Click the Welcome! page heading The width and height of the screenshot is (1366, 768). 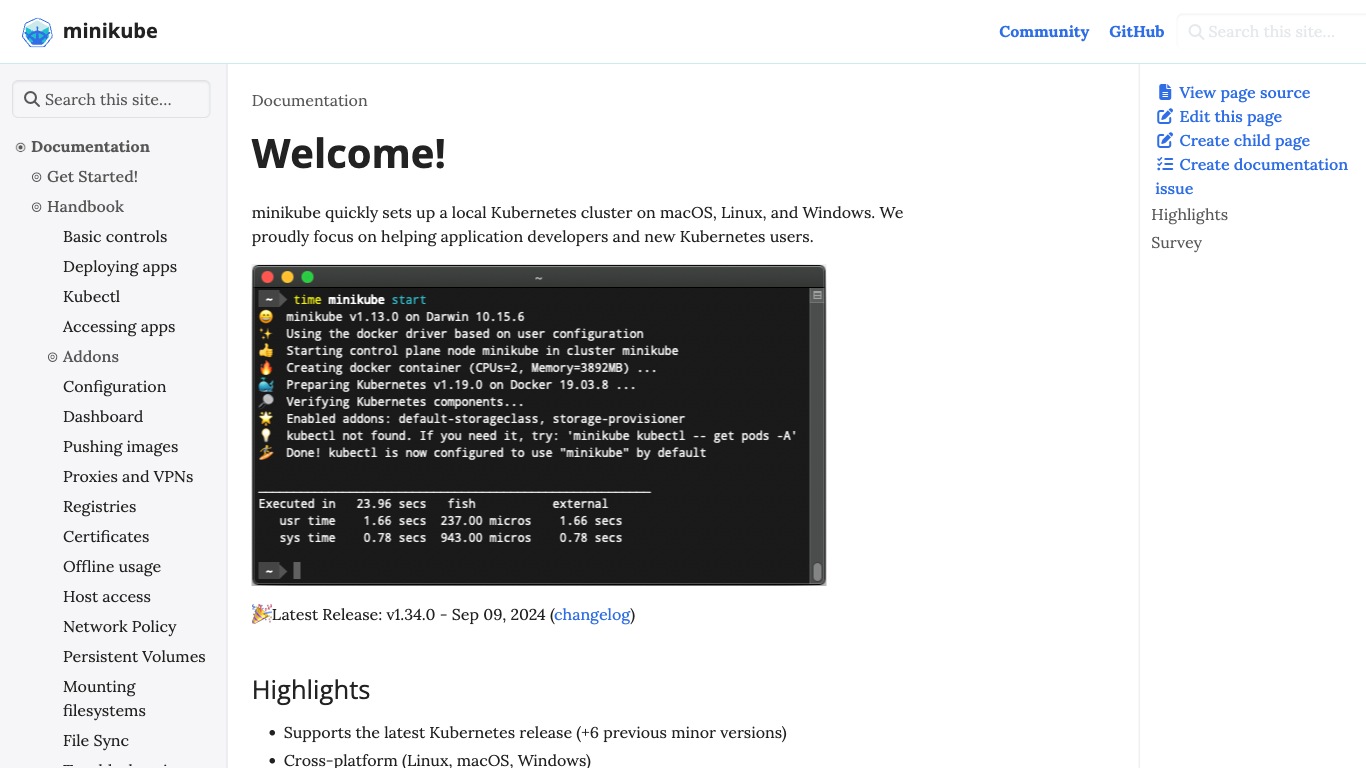coord(348,153)
